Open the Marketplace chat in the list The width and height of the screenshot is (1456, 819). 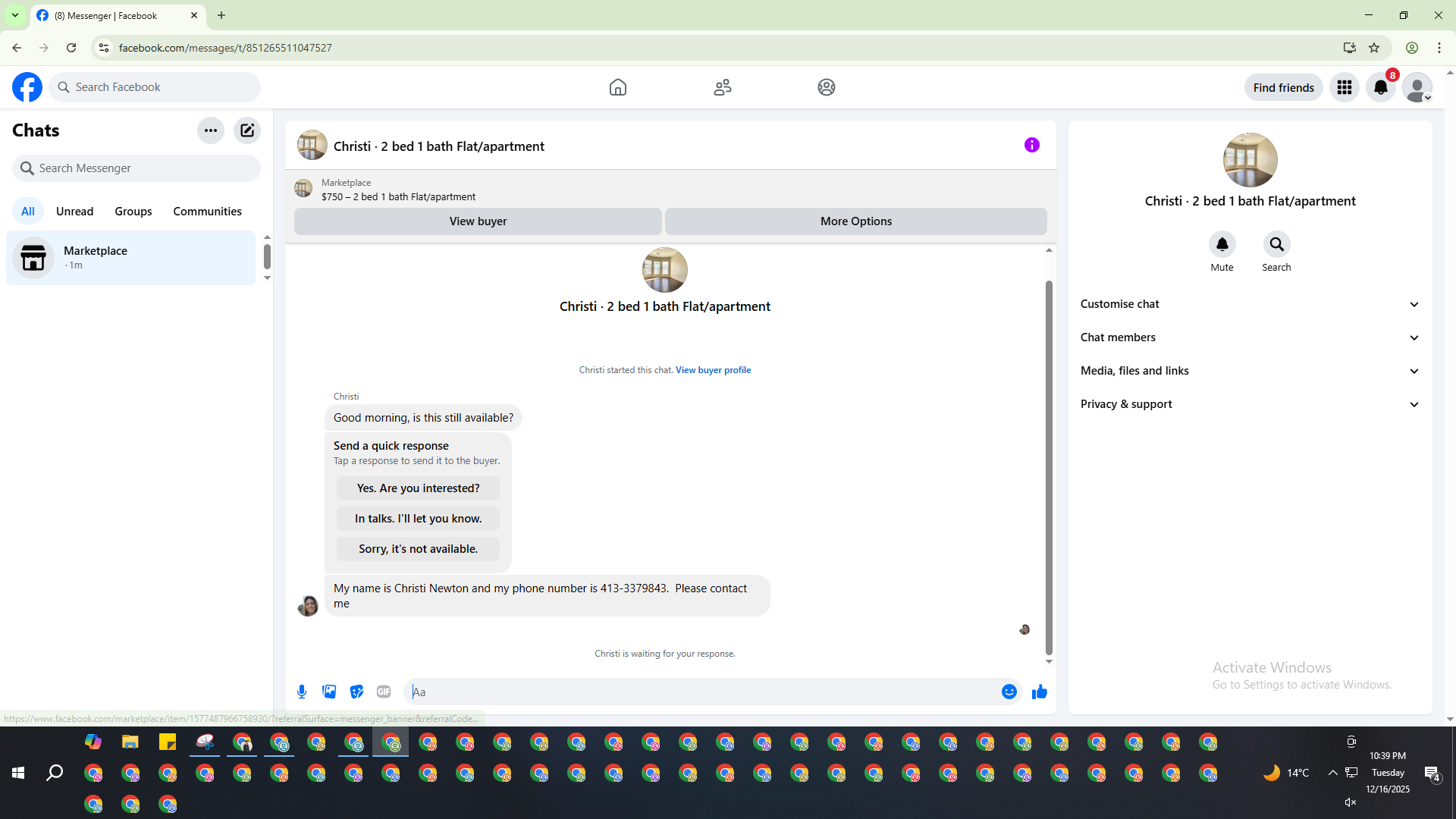click(130, 258)
